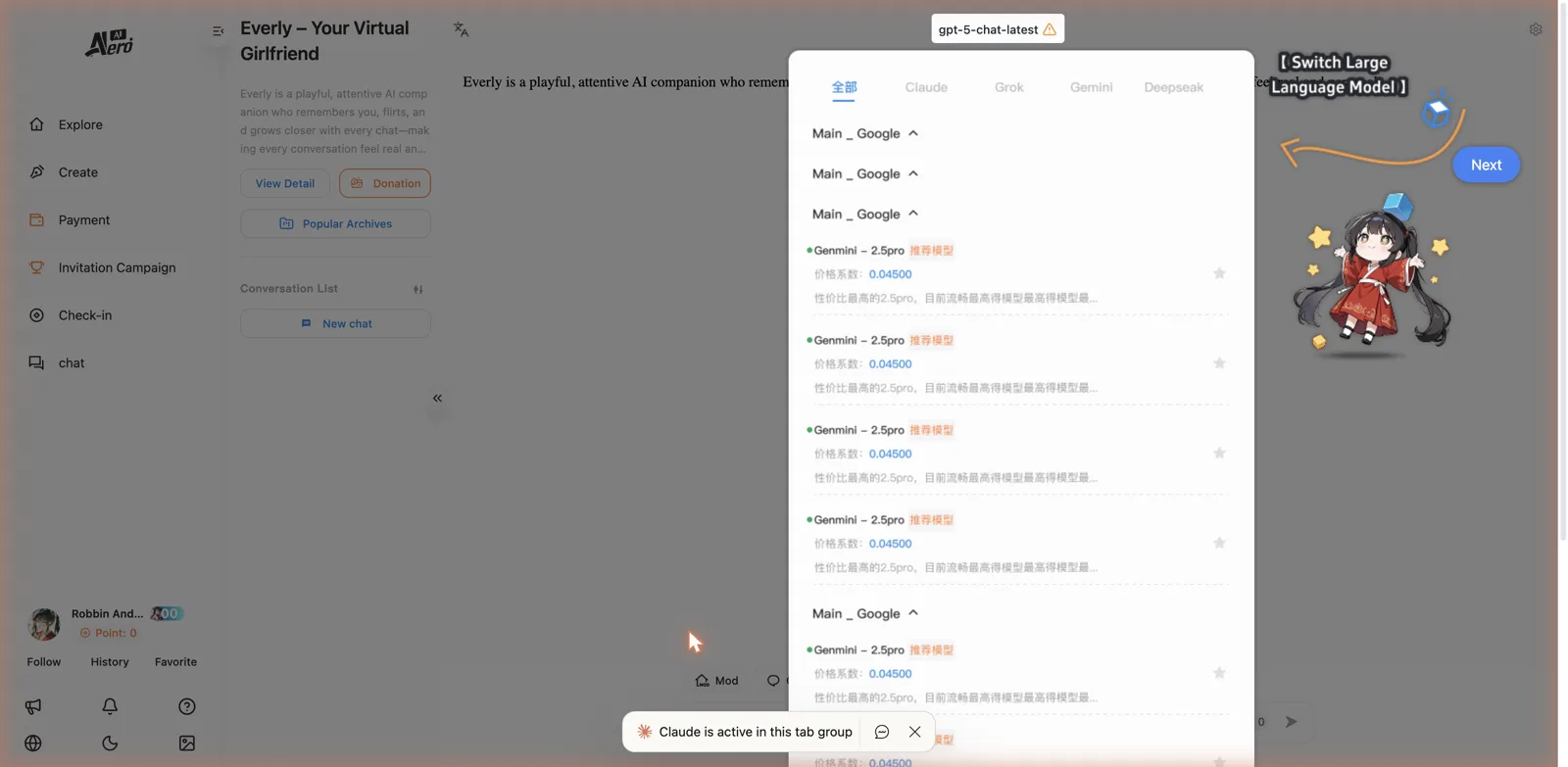Viewport: 1568px width, 767px height.
Task: Open announcements megaphone icon
Action: click(33, 706)
